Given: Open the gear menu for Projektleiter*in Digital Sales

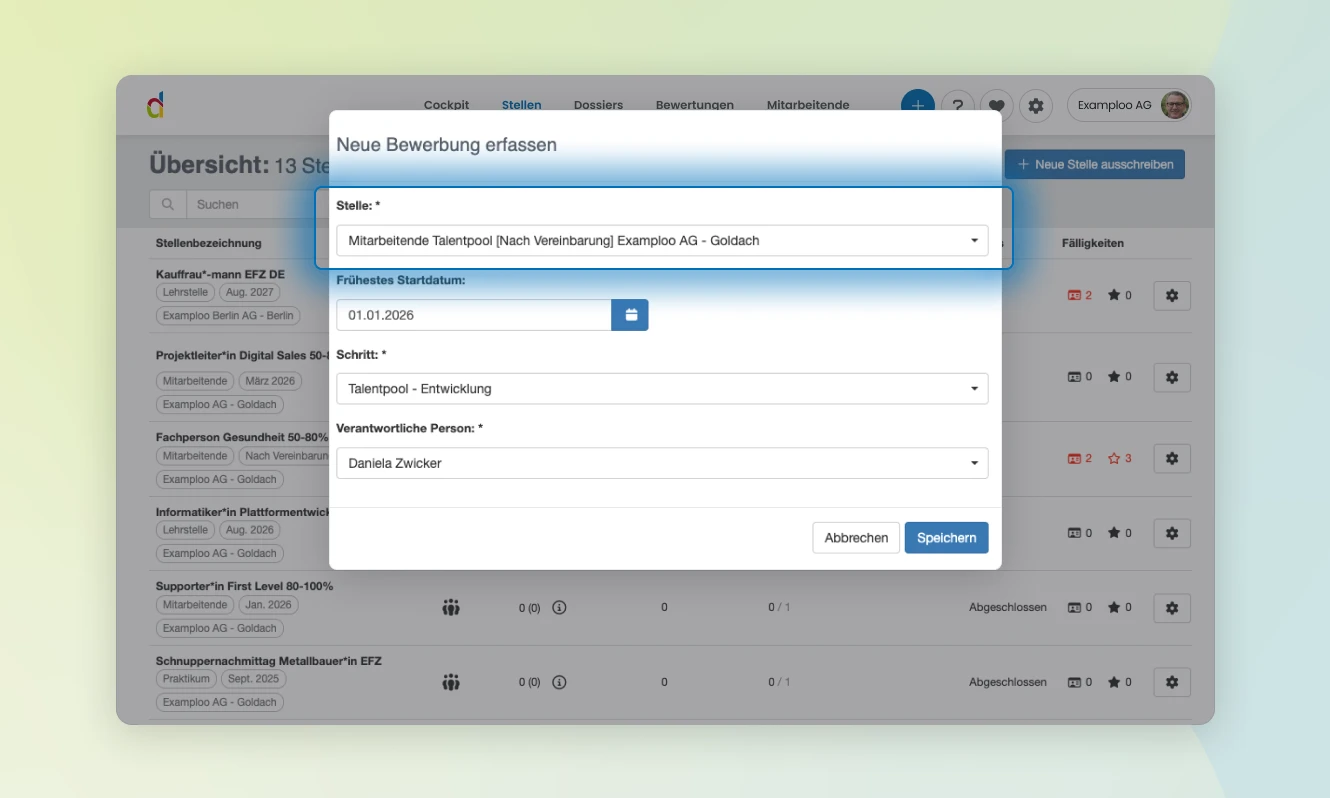Looking at the screenshot, I should (1172, 377).
